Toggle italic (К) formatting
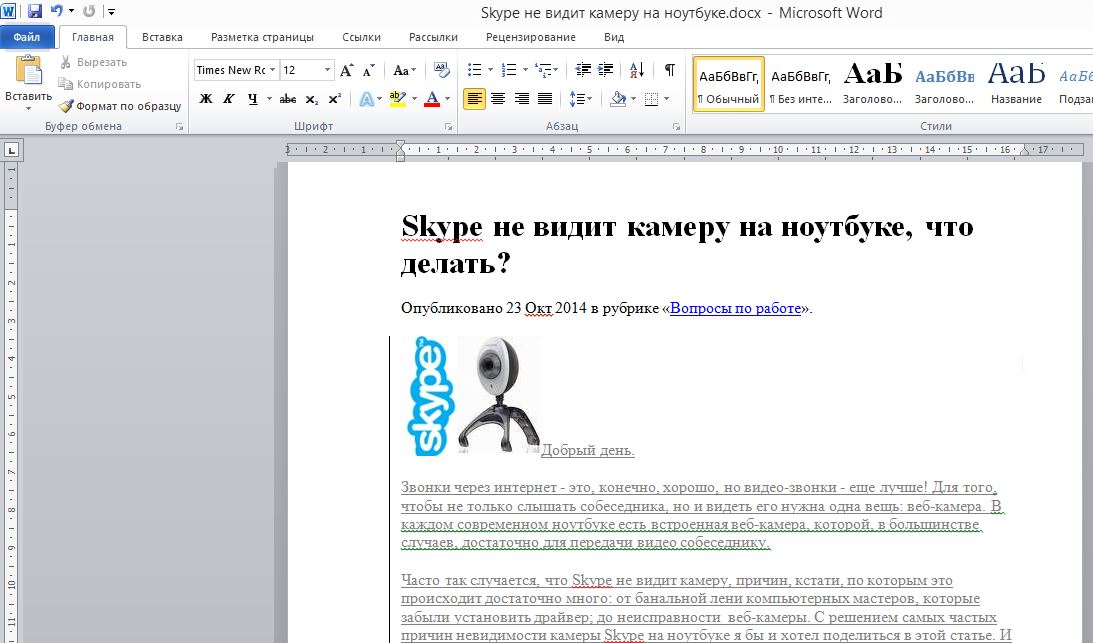 point(229,99)
